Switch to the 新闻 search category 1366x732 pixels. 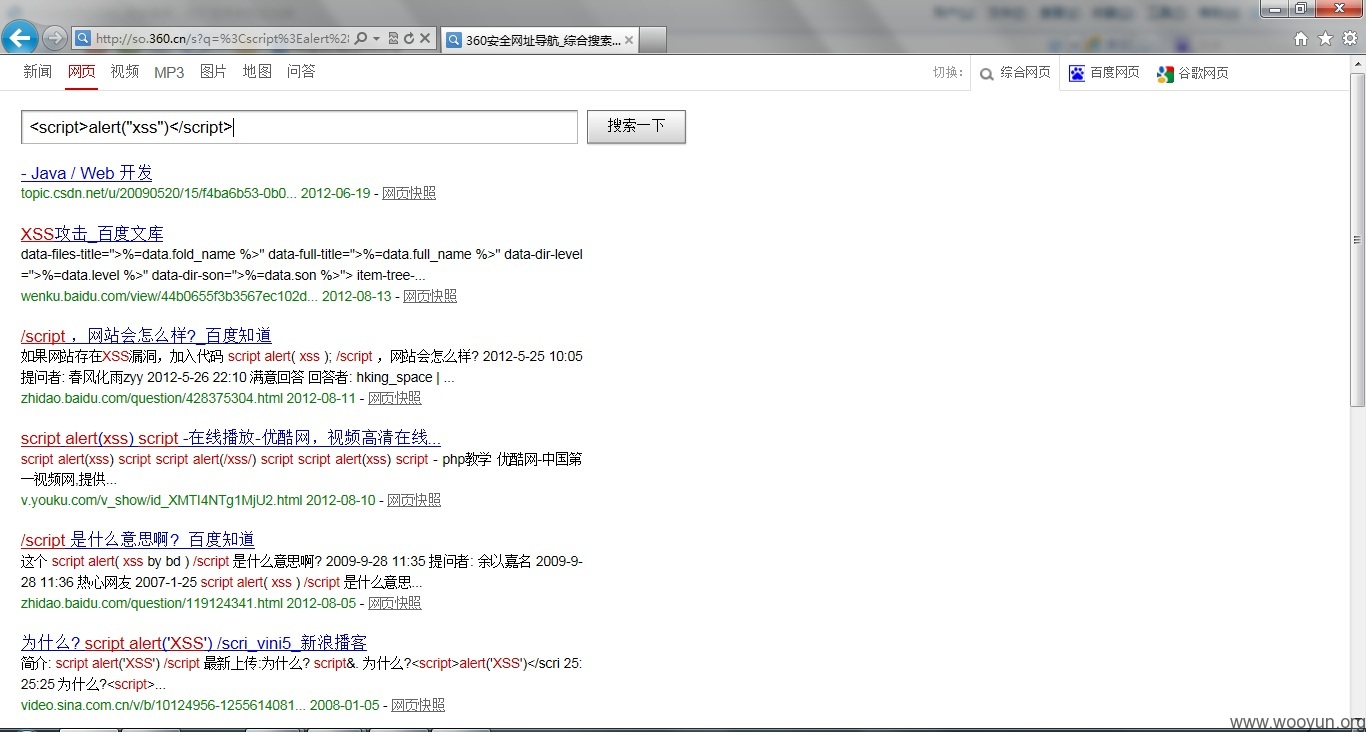coord(38,72)
